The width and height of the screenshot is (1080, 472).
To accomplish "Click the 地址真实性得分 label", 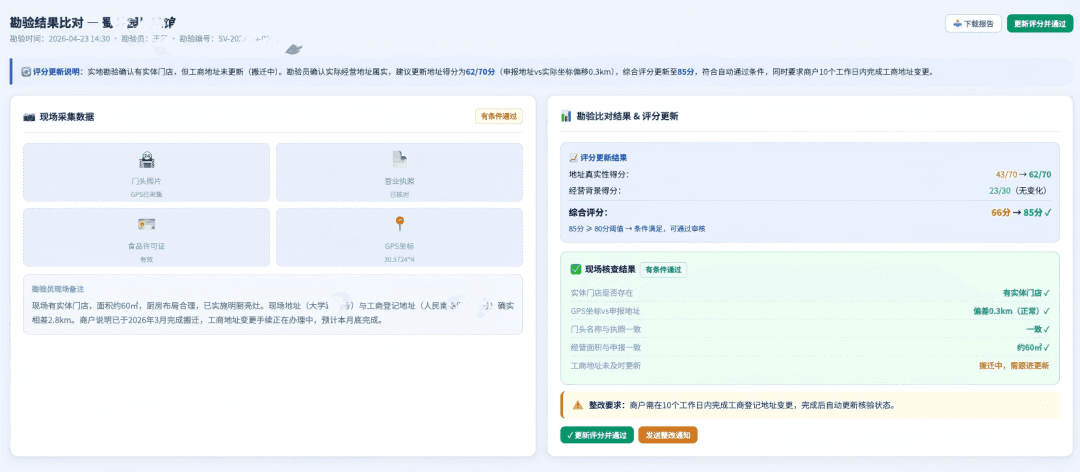I will (x=599, y=175).
